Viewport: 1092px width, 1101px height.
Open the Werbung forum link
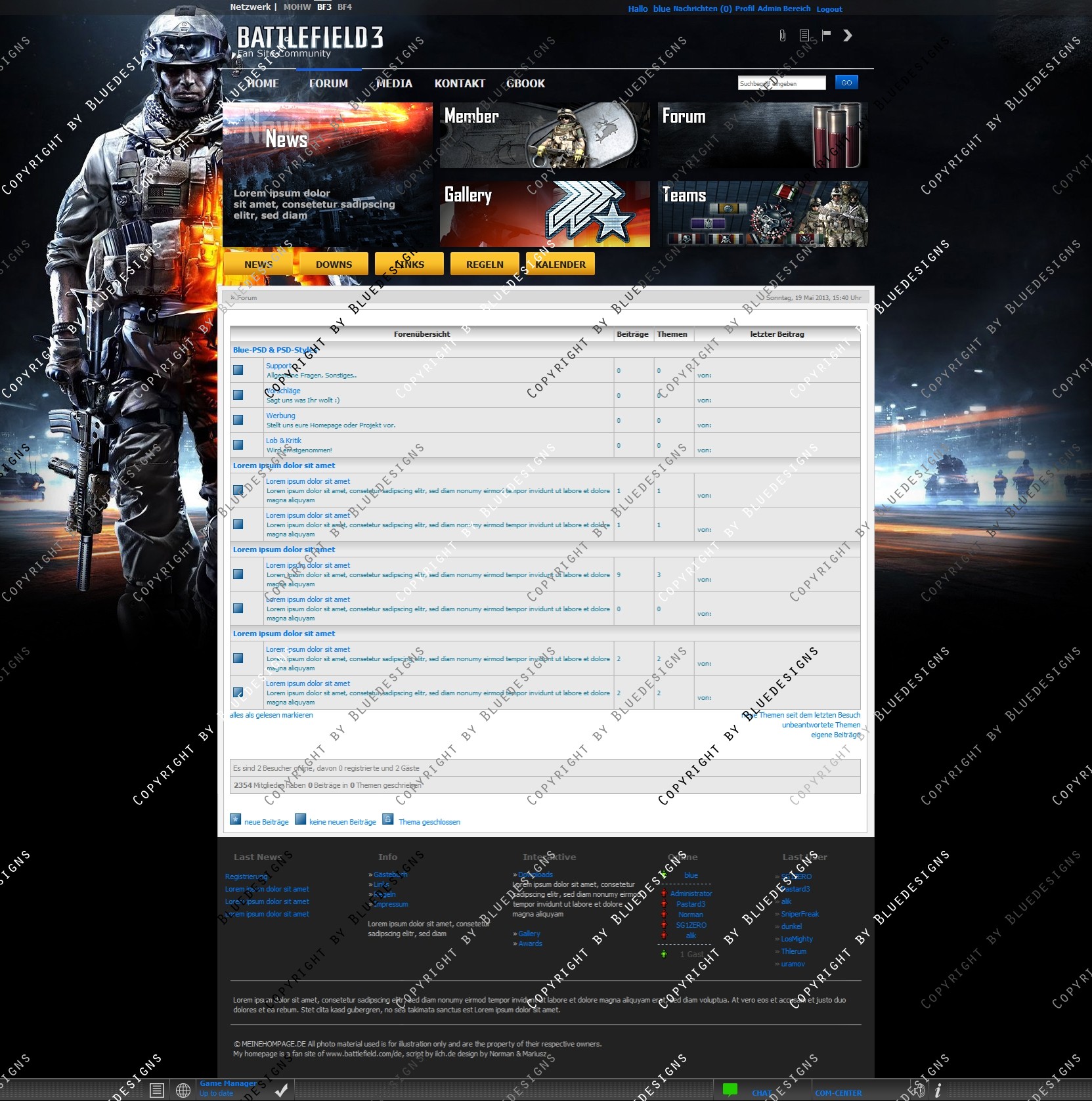[280, 416]
